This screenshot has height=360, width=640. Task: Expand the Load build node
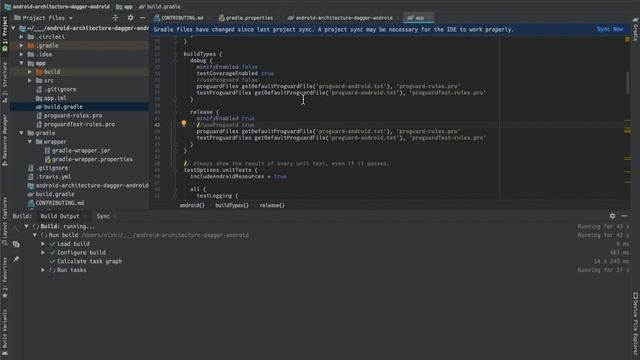tap(43, 244)
